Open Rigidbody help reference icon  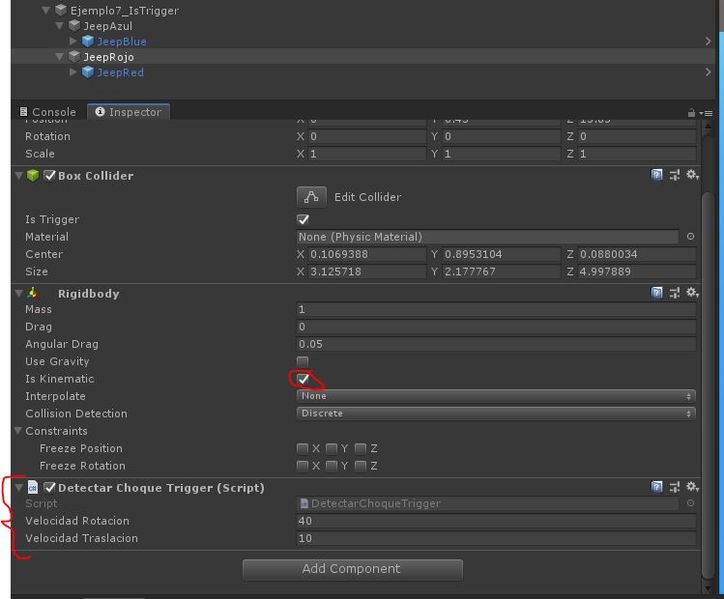tap(656, 292)
